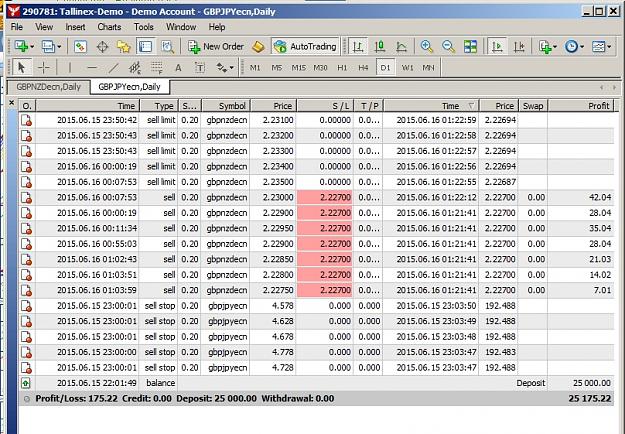Draw a horizontal line tool
Screen dimensions: 625x434
pyautogui.click(x=92, y=68)
